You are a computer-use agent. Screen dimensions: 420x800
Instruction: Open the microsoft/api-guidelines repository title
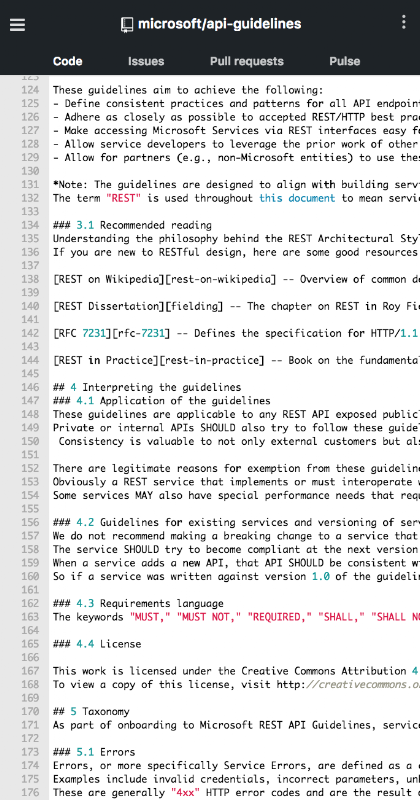[219, 24]
